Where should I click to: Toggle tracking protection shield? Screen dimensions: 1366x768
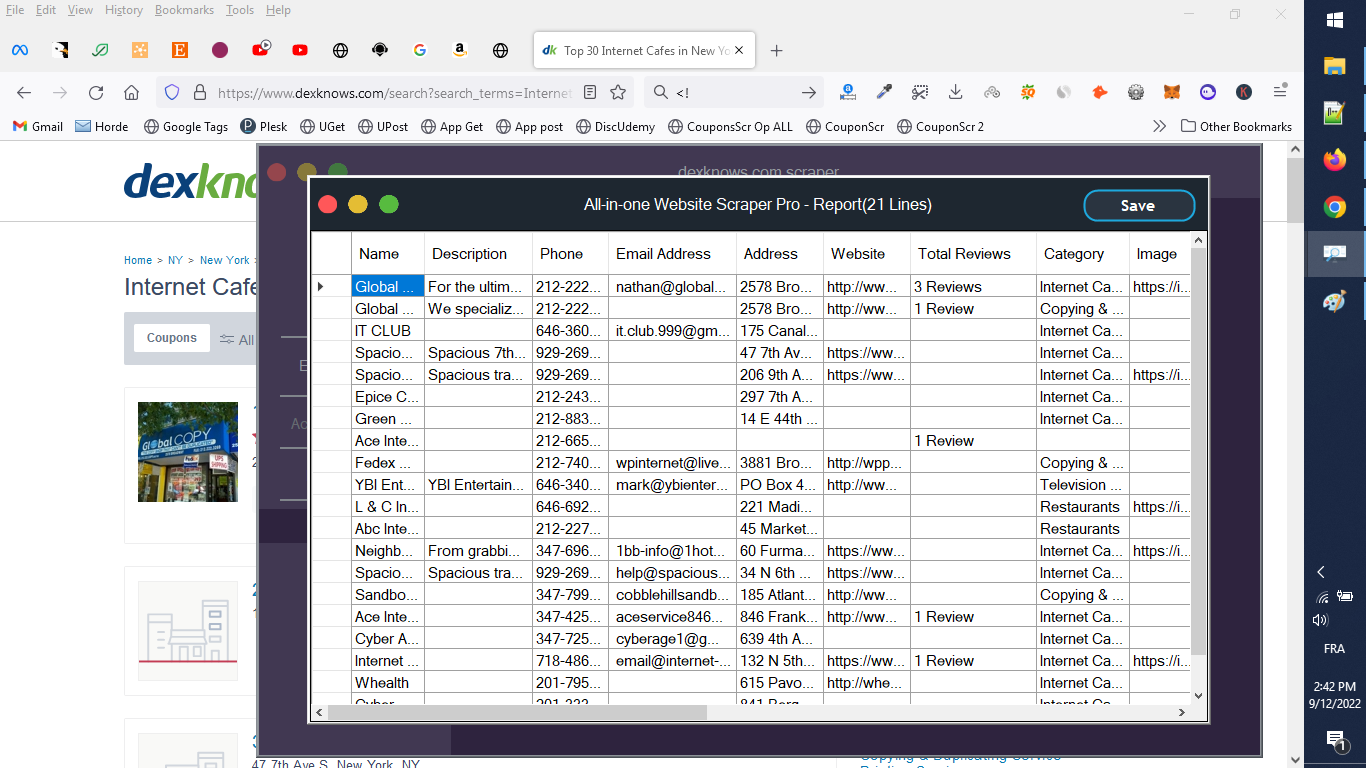pyautogui.click(x=171, y=92)
